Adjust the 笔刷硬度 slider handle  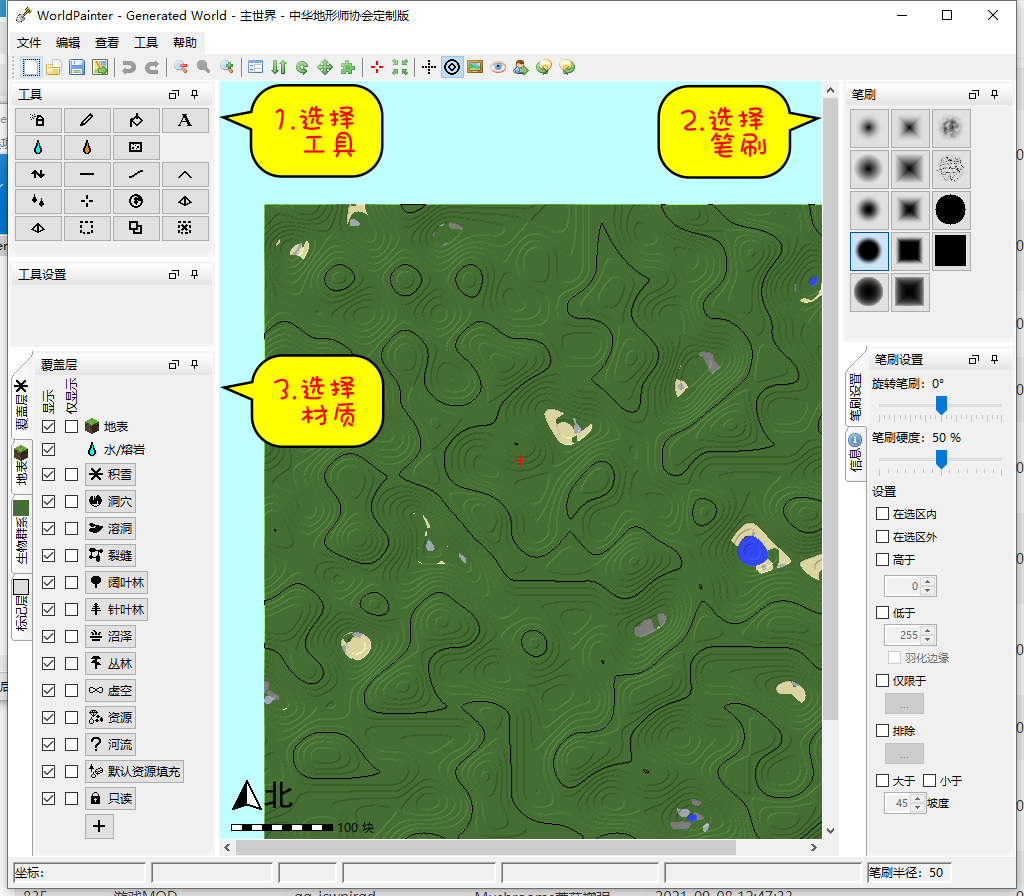(941, 459)
